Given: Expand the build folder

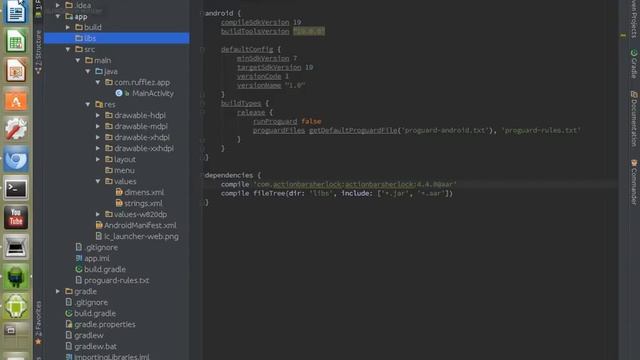Looking at the screenshot, I should coord(68,27).
